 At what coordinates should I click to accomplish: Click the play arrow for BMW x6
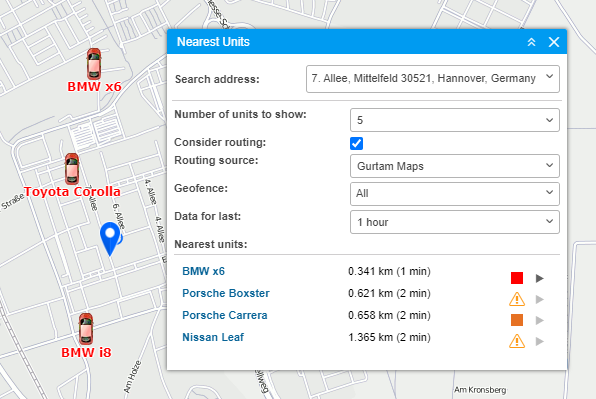click(x=540, y=278)
